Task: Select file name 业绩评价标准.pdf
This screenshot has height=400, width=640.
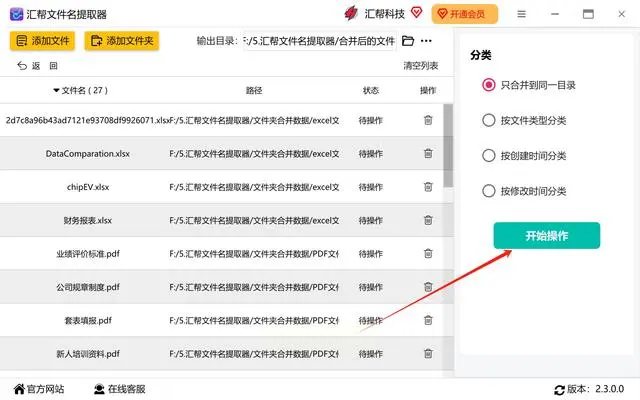Action: click(x=88, y=254)
